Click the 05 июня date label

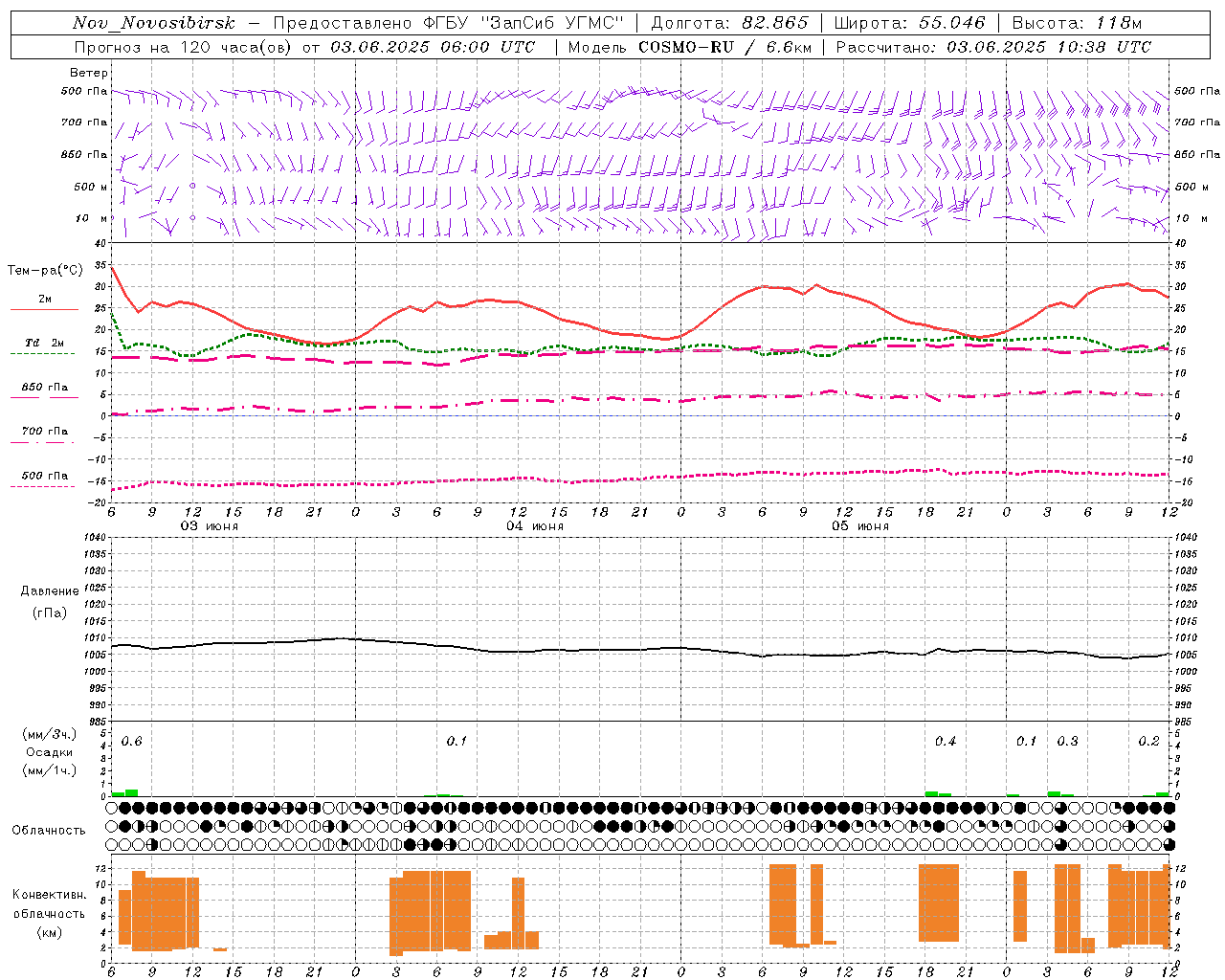tap(860, 526)
